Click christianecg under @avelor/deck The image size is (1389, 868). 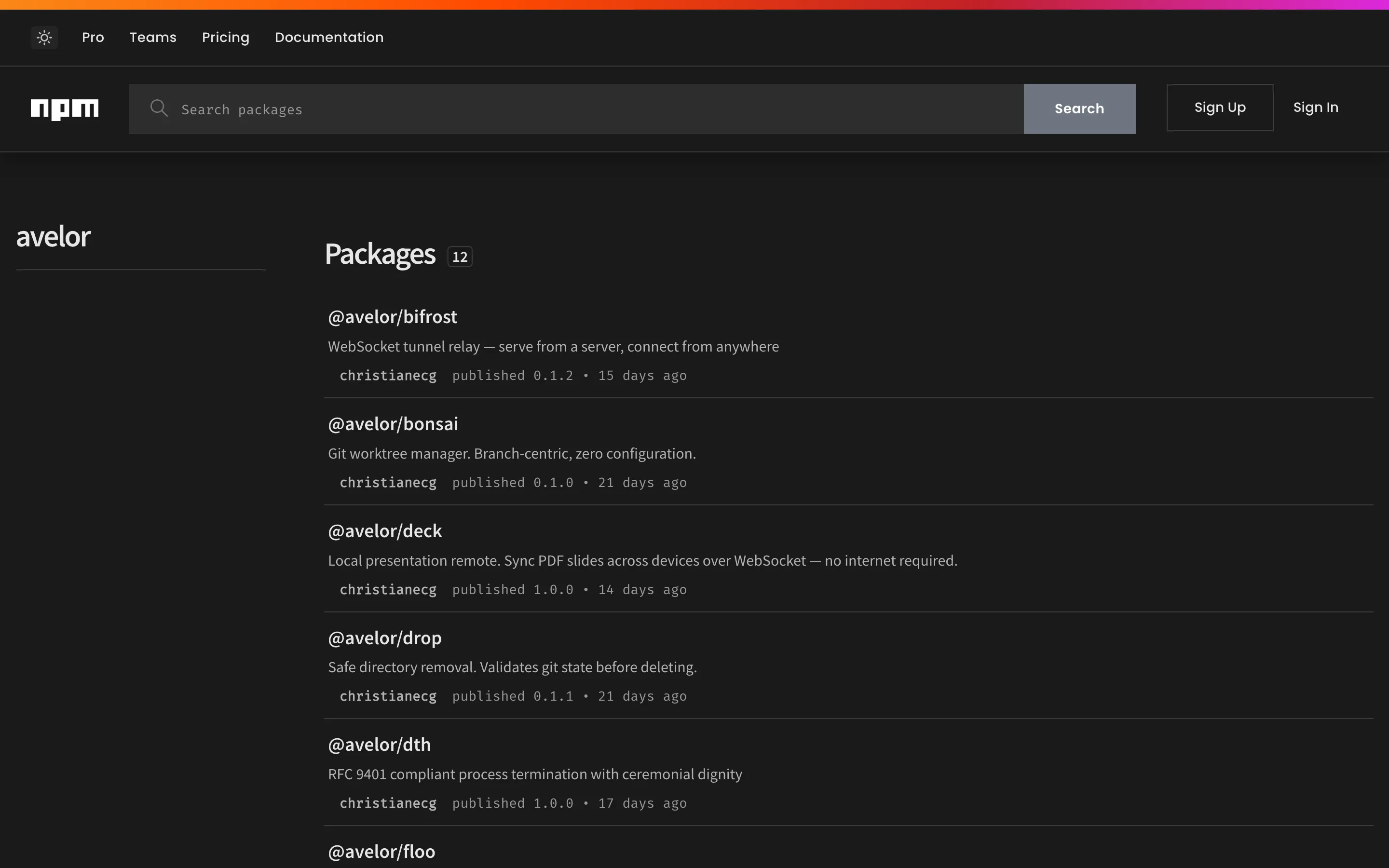pyautogui.click(x=388, y=590)
